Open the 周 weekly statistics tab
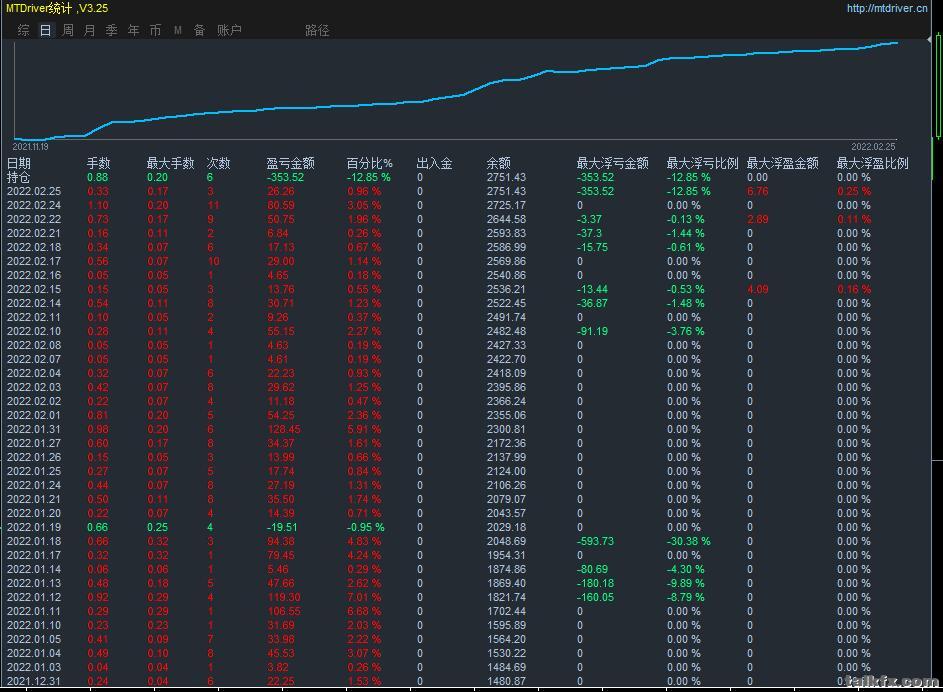Image resolution: width=943 pixels, height=692 pixels. pyautogui.click(x=68, y=30)
